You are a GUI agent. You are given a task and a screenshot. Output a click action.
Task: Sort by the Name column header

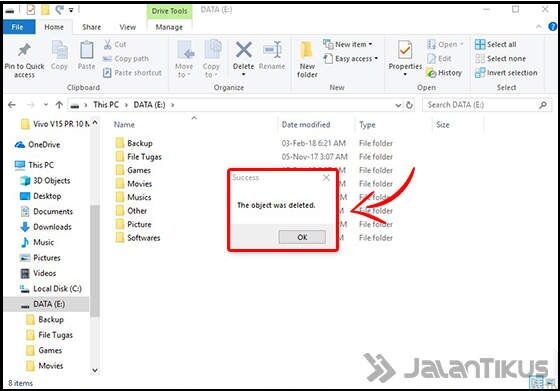tap(124, 125)
